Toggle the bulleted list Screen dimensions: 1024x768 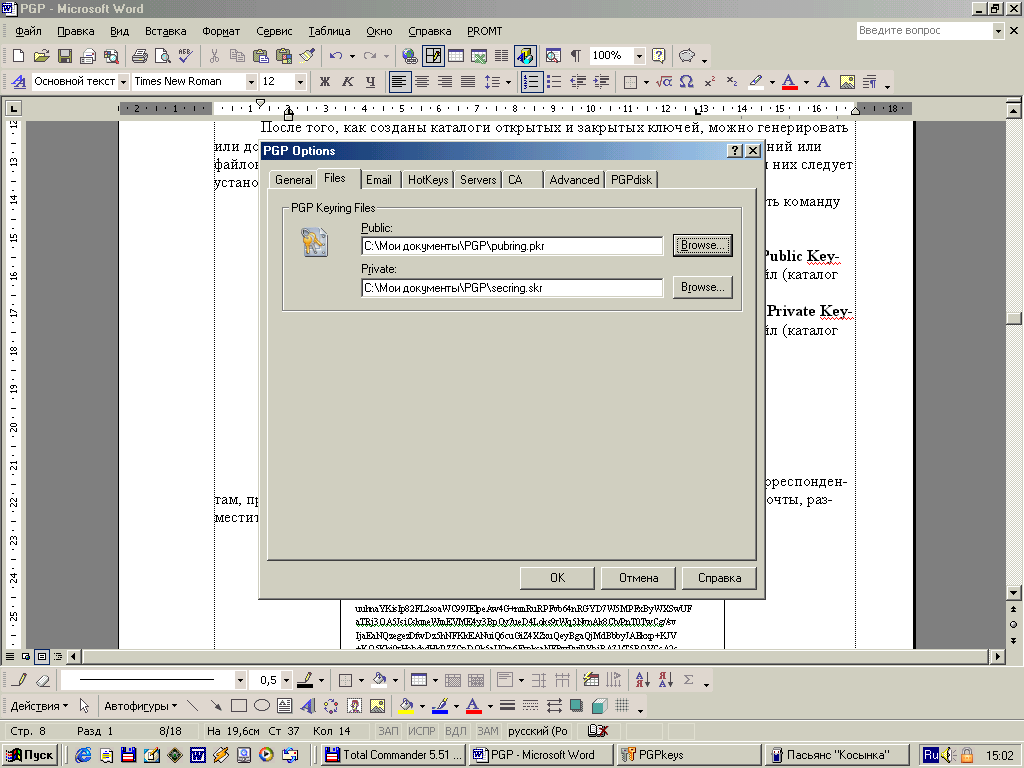(554, 82)
